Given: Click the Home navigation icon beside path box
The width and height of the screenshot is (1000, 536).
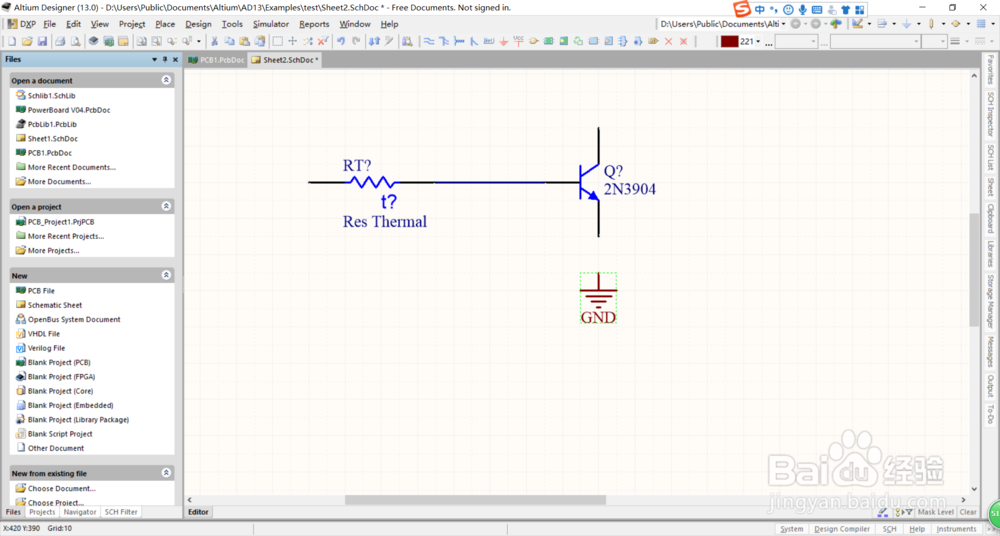Looking at the screenshot, I should pyautogui.click(x=835, y=24).
